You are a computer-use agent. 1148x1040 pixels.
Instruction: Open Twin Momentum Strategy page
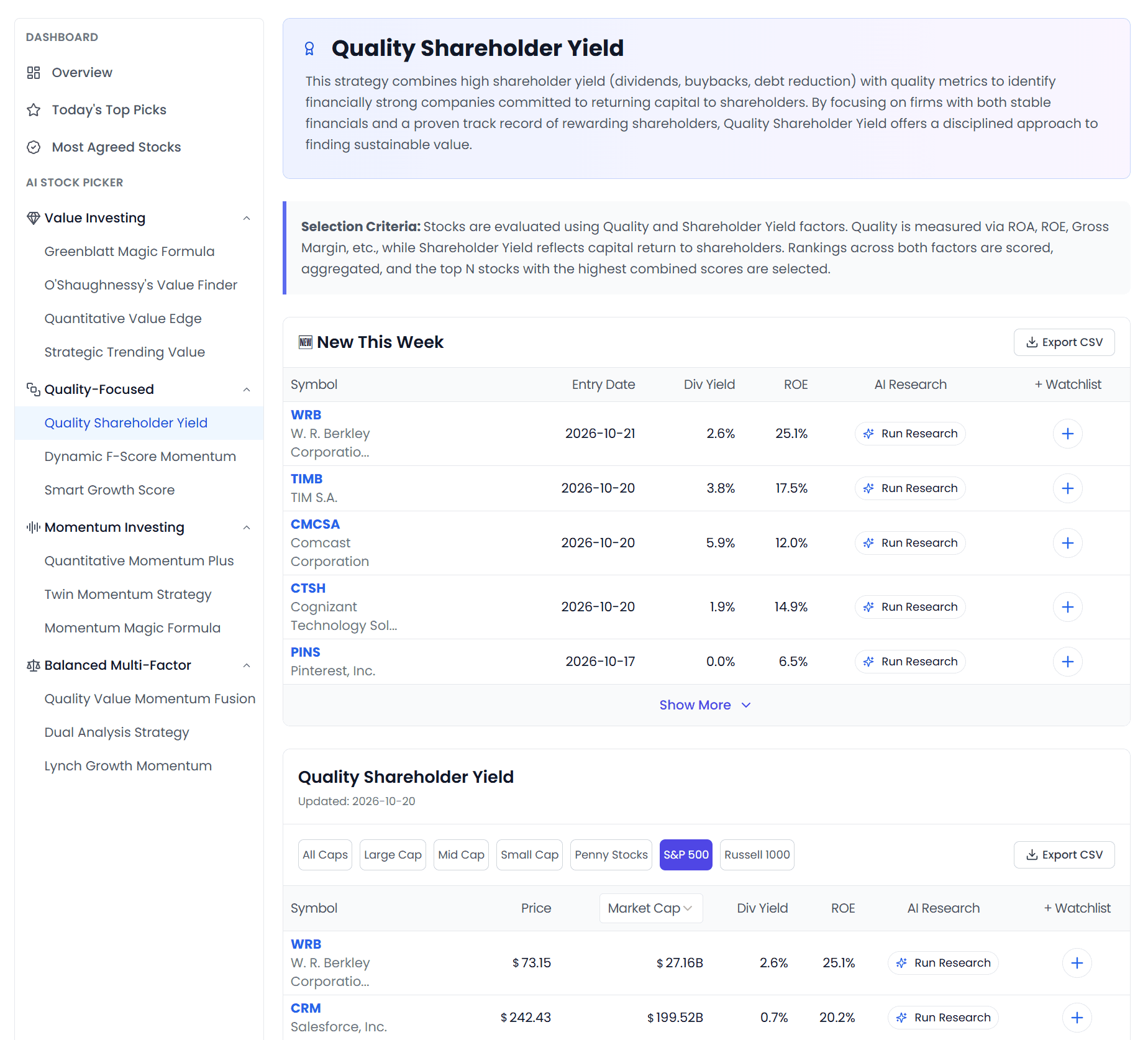128,595
